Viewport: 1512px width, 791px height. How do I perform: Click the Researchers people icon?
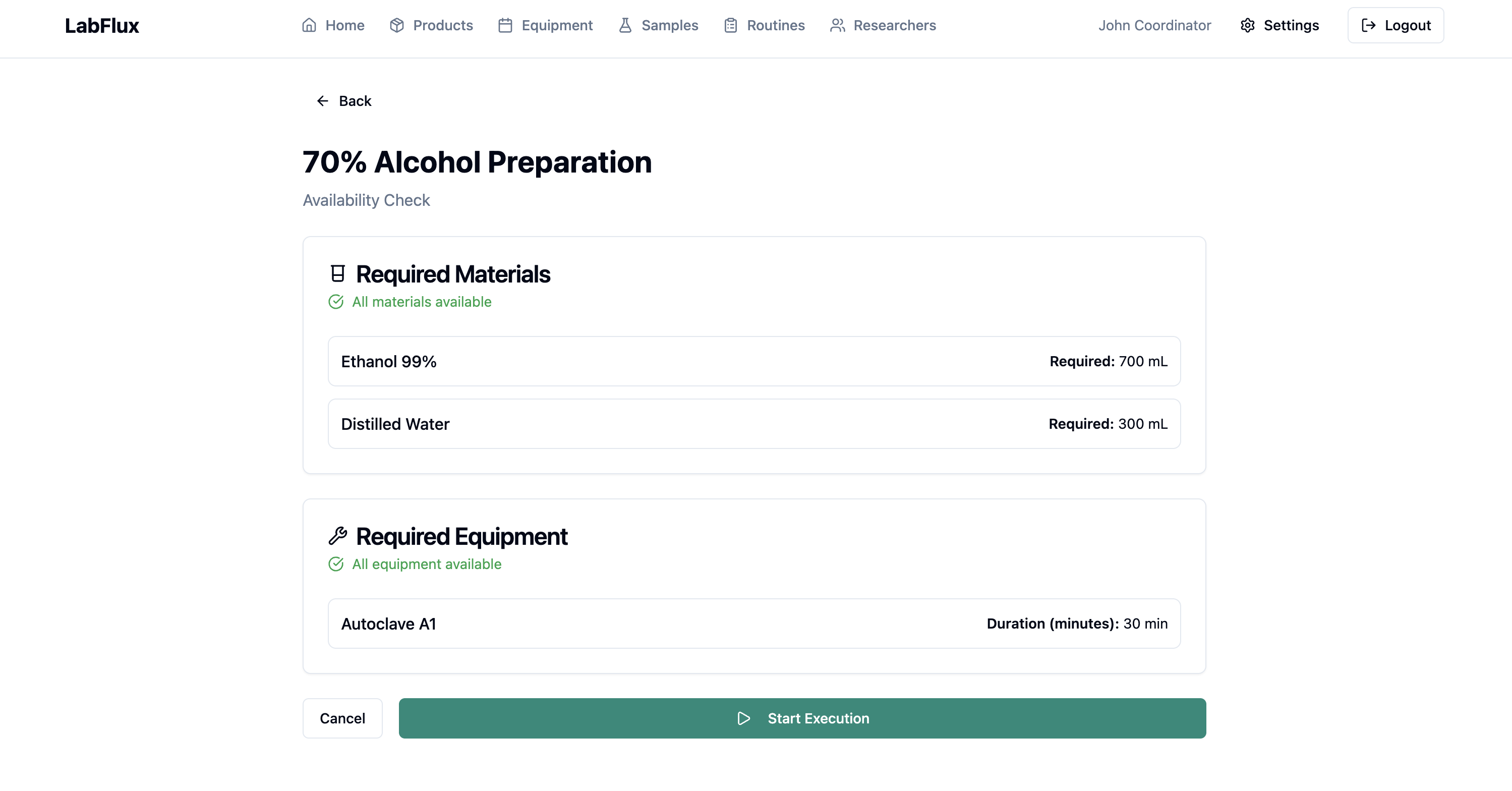pos(837,25)
